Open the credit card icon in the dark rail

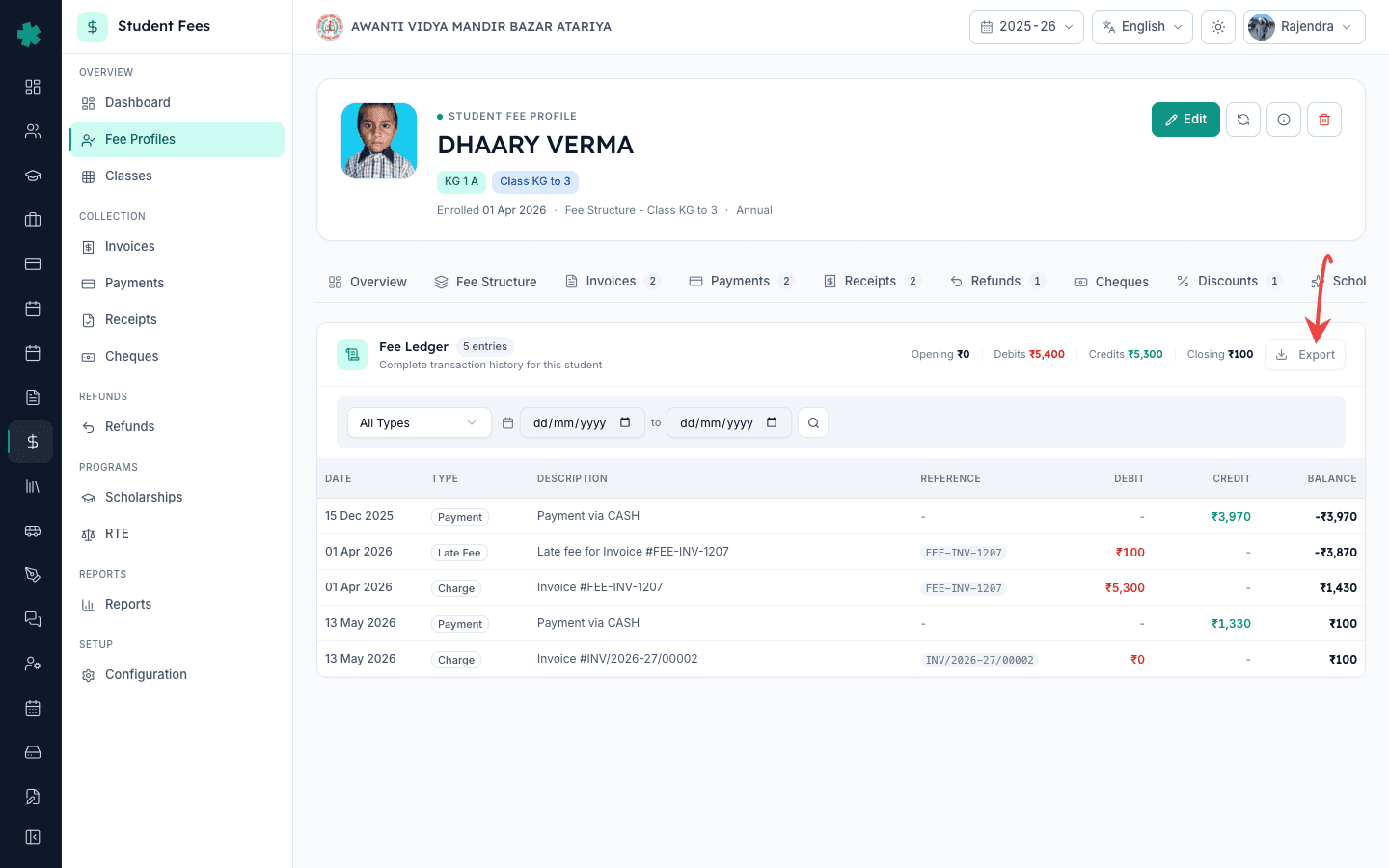coord(33,264)
